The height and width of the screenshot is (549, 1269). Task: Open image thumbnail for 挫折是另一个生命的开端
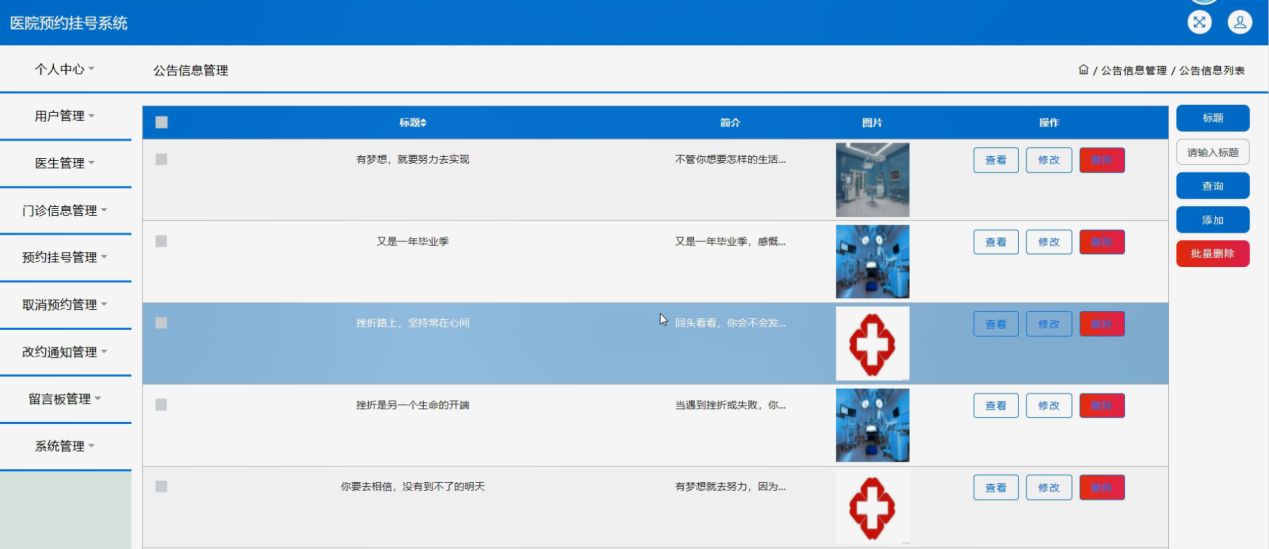tap(873, 425)
